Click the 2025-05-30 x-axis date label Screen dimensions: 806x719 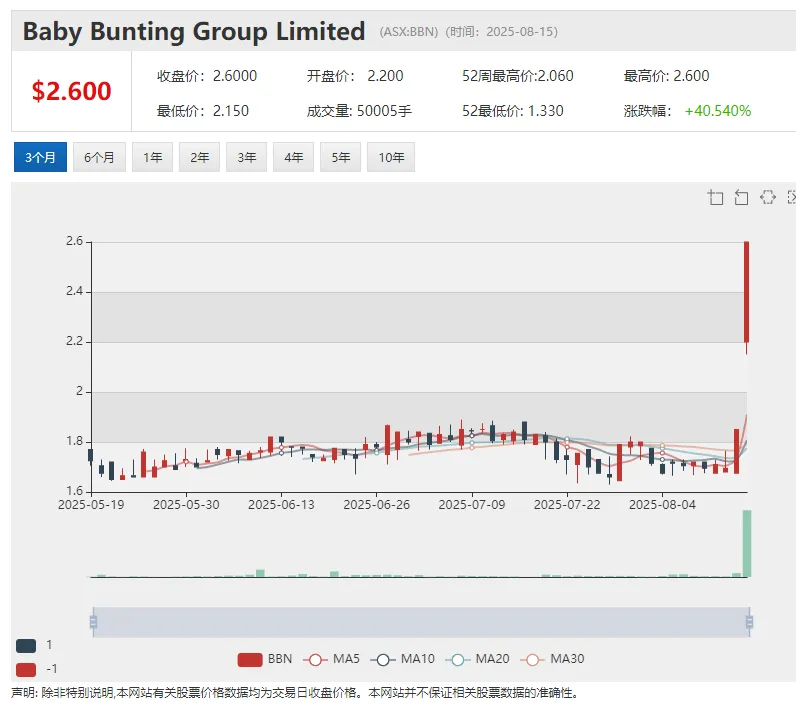(x=186, y=505)
